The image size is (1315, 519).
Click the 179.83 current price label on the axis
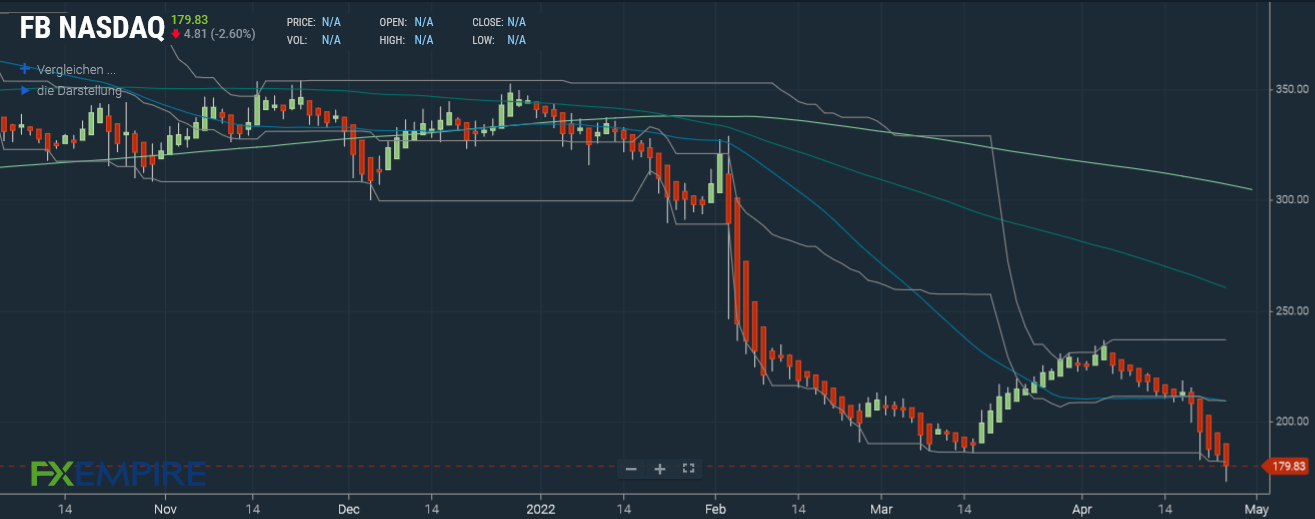point(1286,466)
